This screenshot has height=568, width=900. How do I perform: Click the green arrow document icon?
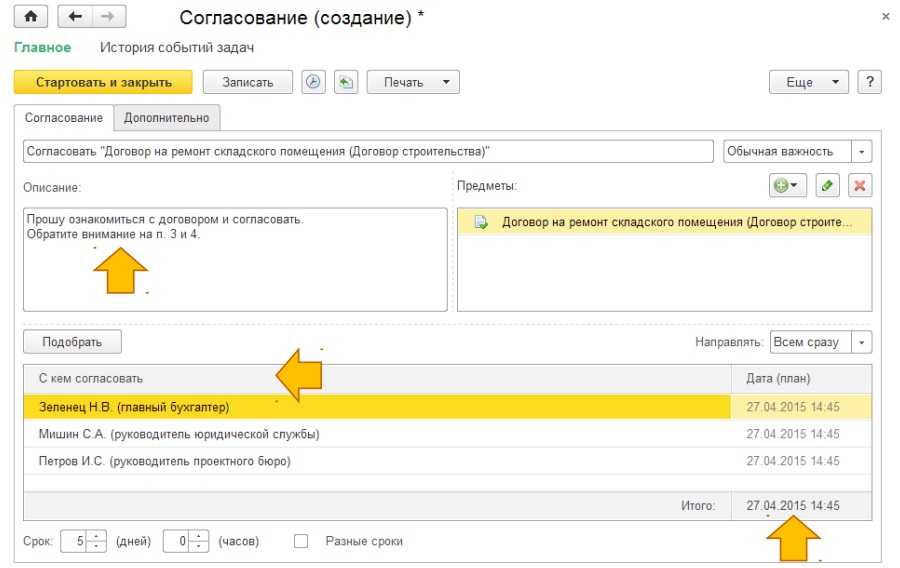point(345,82)
